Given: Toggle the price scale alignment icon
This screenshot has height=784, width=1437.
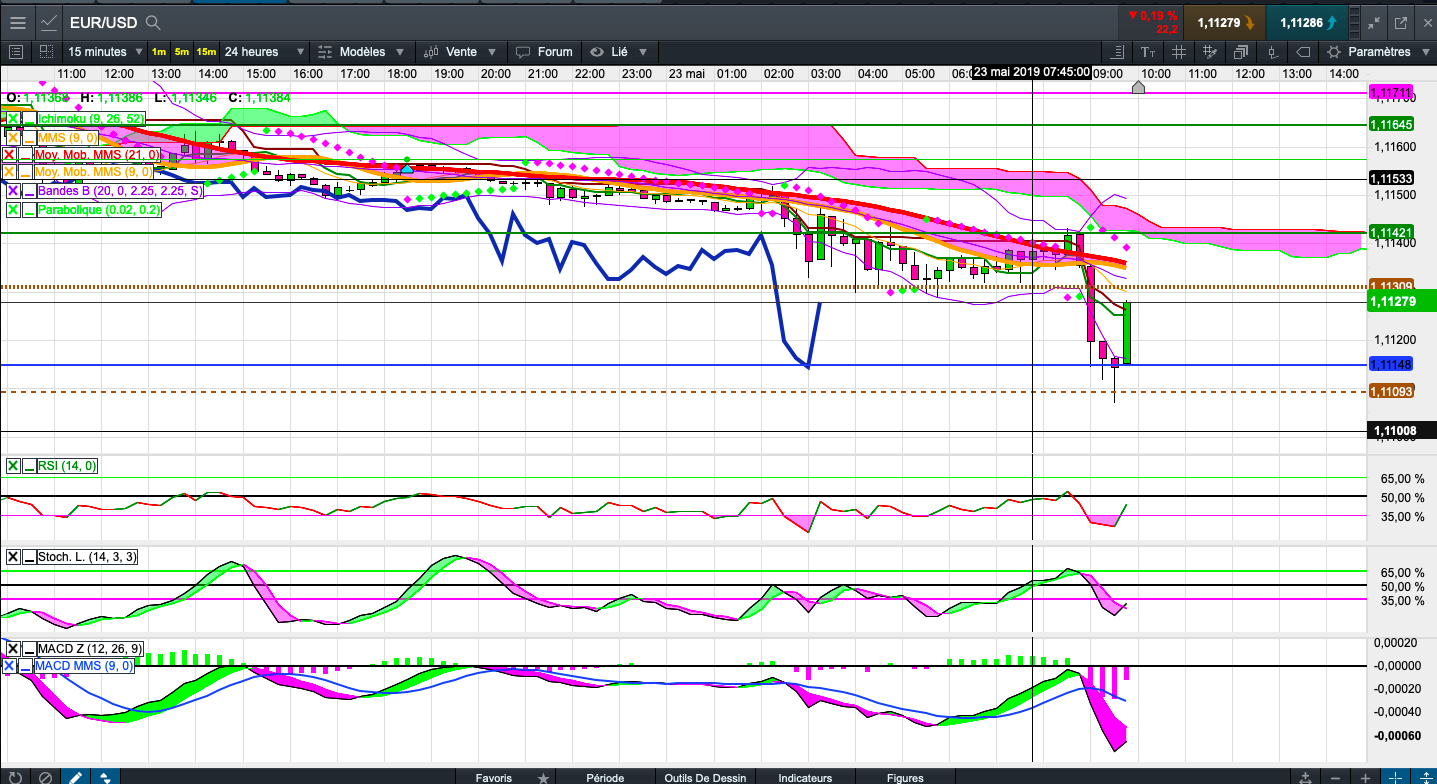Looking at the screenshot, I should (1117, 52).
